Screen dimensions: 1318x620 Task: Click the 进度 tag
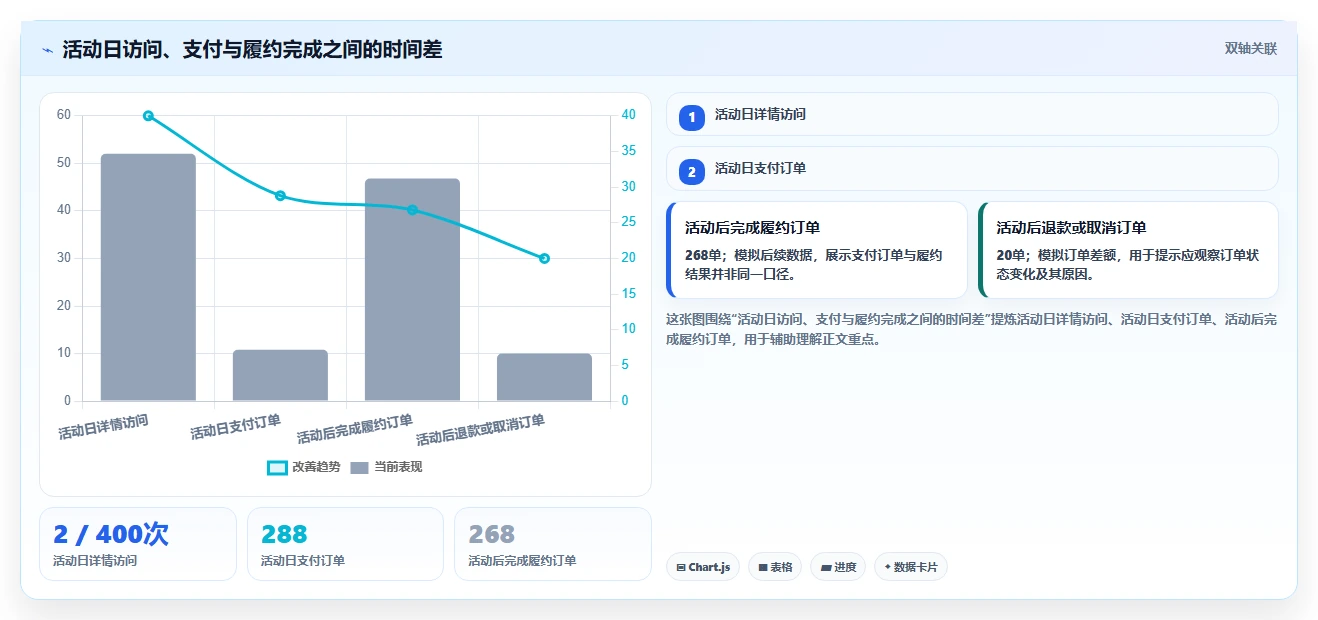(x=838, y=567)
